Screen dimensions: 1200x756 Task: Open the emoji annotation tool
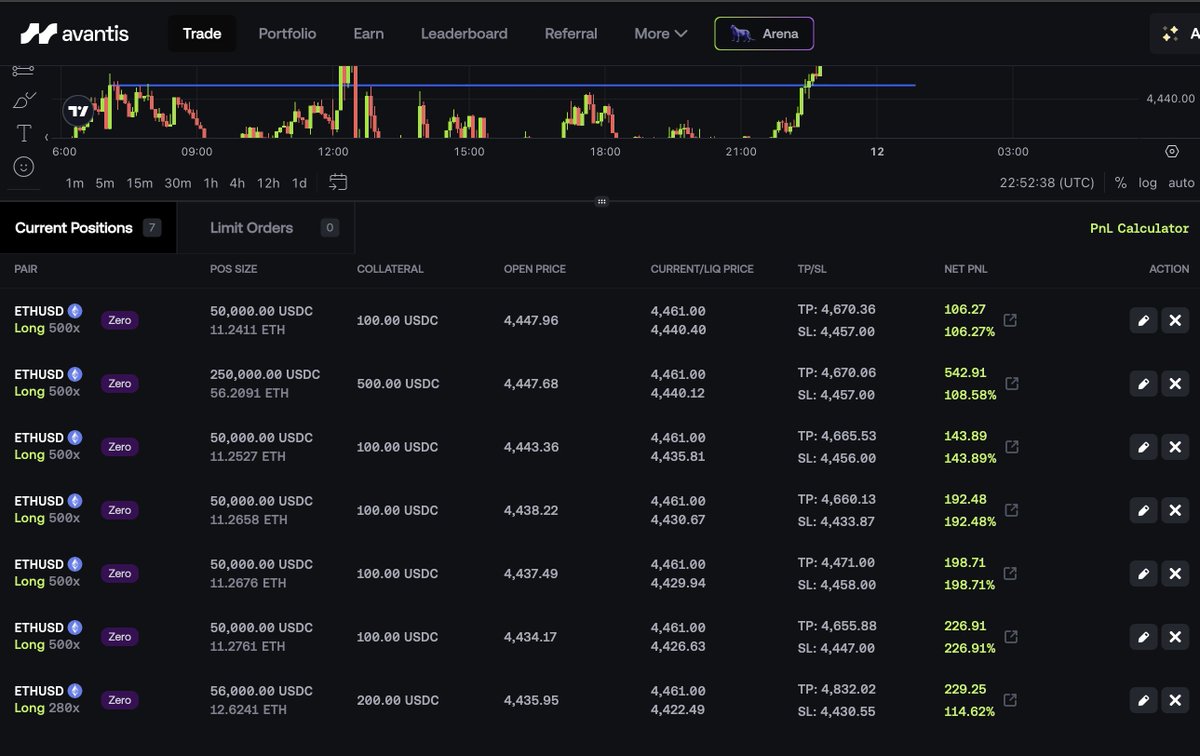[23, 167]
